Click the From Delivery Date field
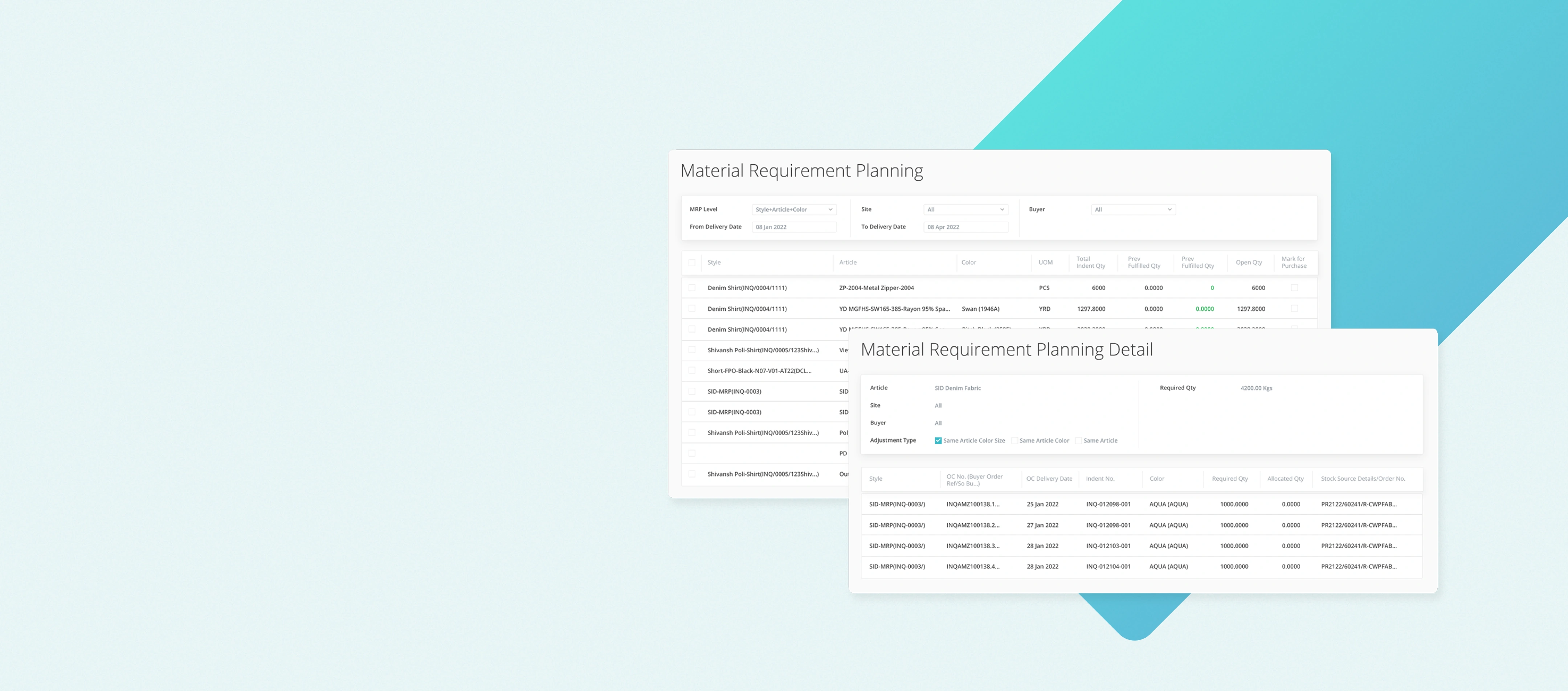The image size is (1568, 691). click(794, 227)
